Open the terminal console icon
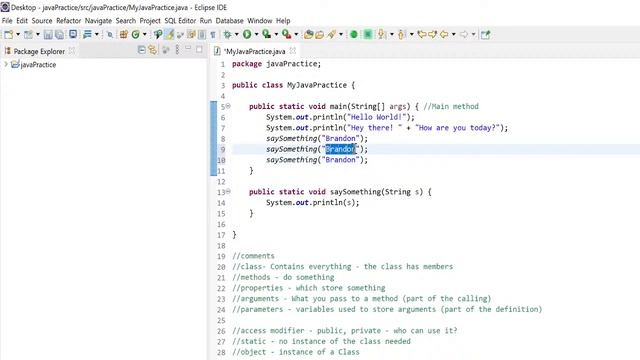Screen dimensions: 640x360 point(73,34)
